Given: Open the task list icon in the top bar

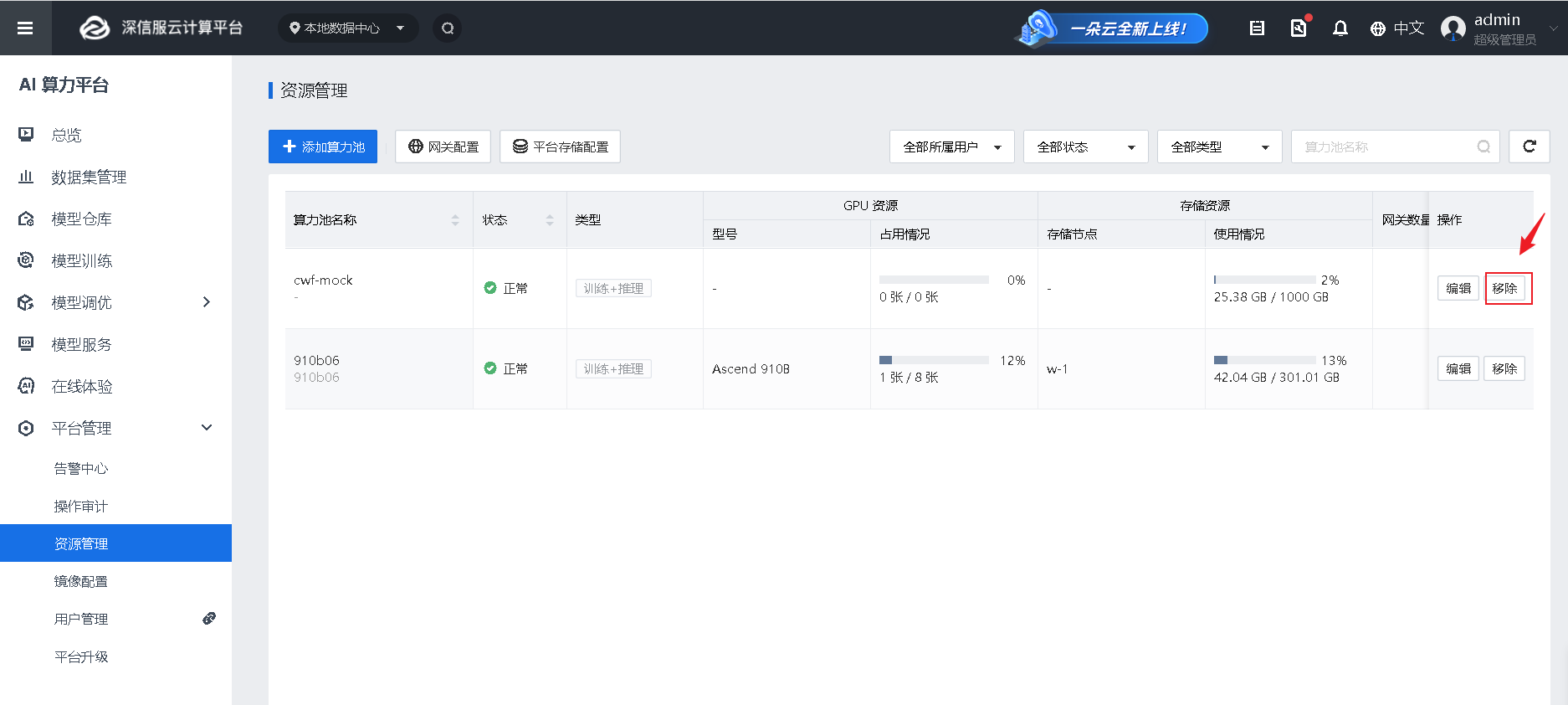Looking at the screenshot, I should (x=1257, y=28).
